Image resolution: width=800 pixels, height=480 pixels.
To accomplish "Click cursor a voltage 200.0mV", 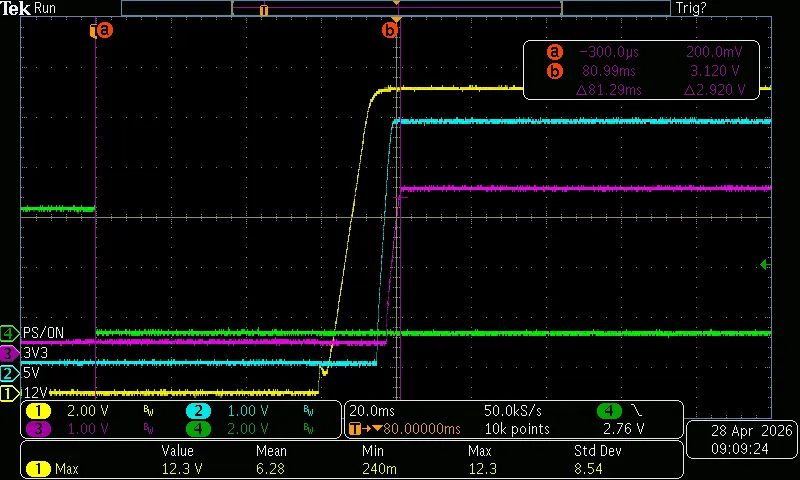I will pos(714,52).
